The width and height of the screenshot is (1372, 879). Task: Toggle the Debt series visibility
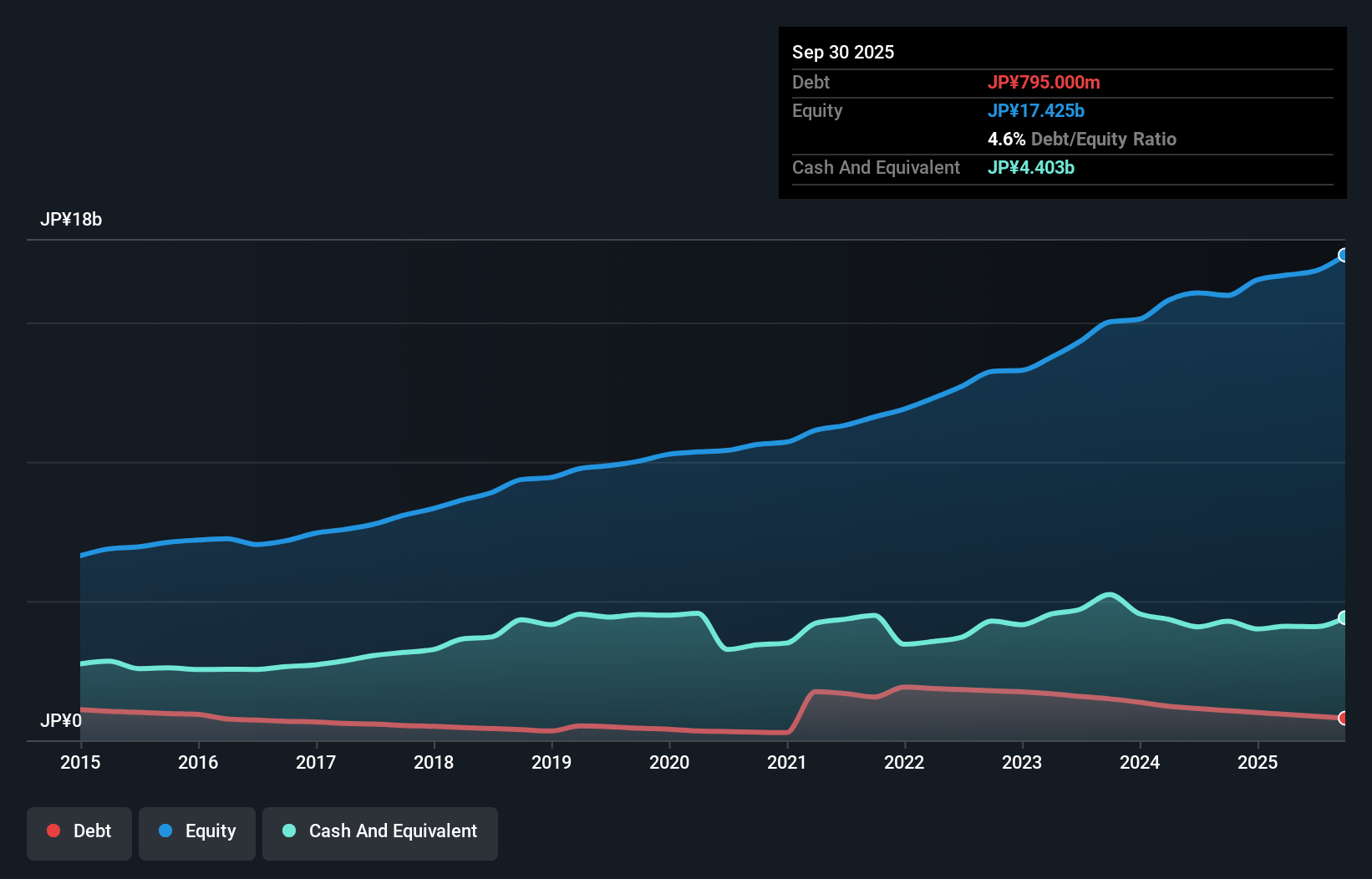[79, 831]
